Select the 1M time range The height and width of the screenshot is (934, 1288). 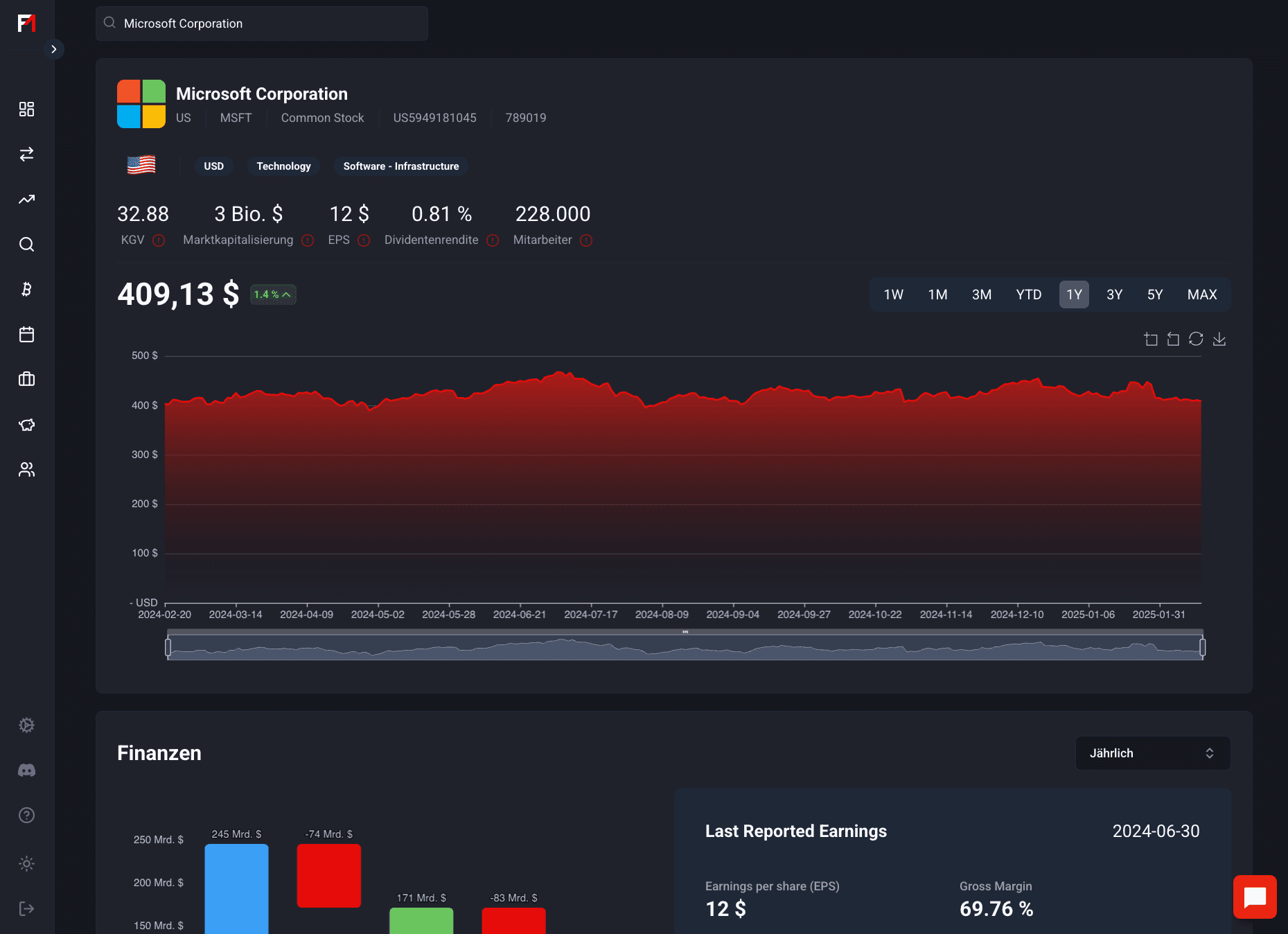(x=938, y=294)
